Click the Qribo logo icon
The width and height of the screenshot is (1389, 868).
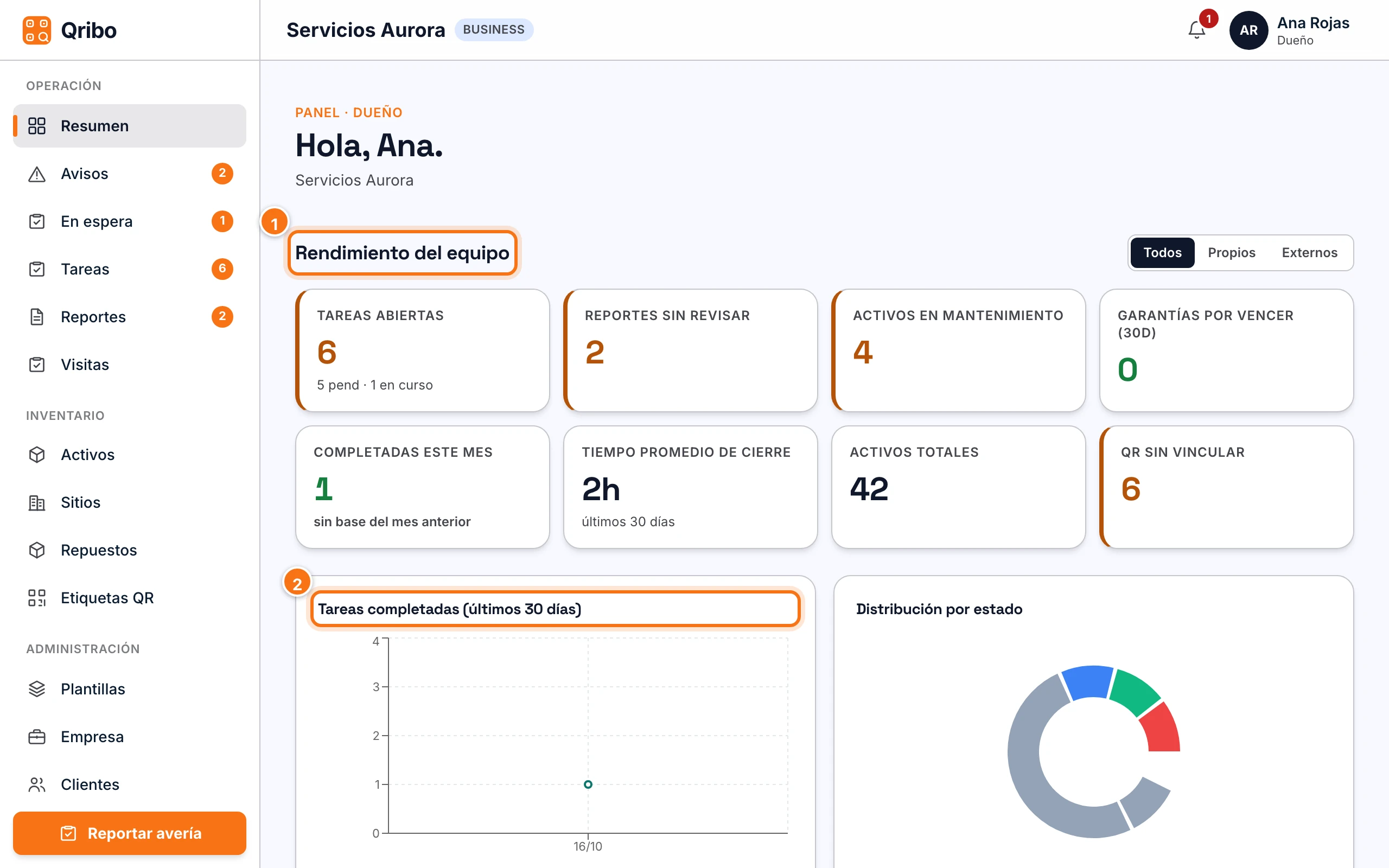click(x=37, y=30)
